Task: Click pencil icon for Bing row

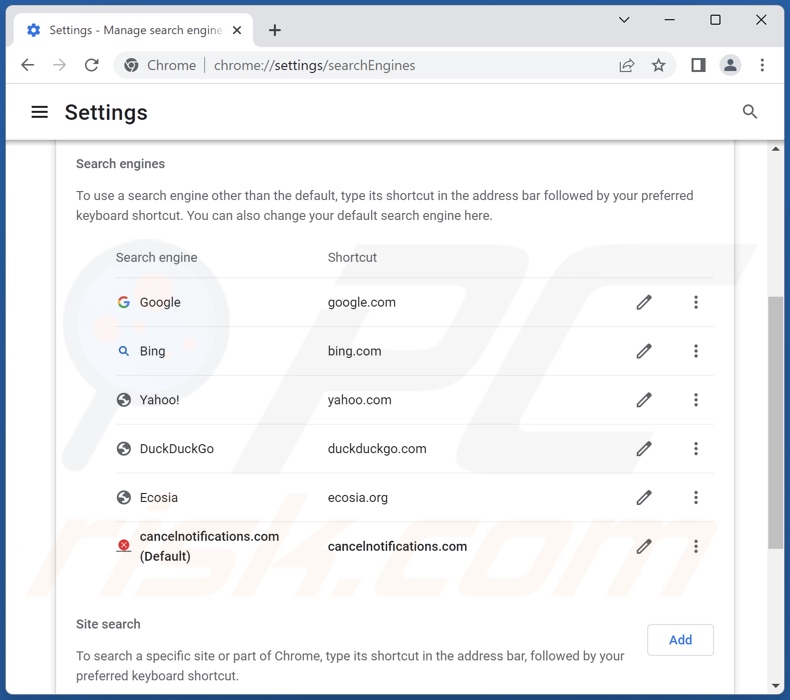Action: pos(644,351)
